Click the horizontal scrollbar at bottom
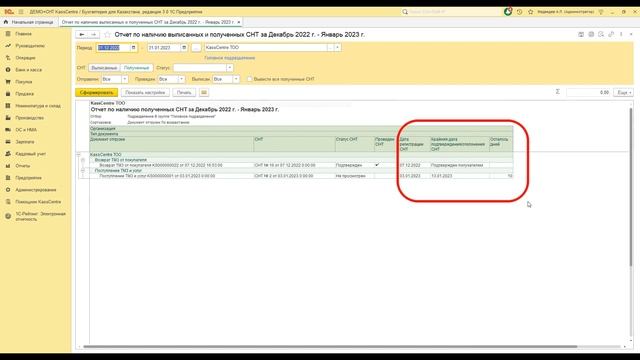 tap(330, 347)
